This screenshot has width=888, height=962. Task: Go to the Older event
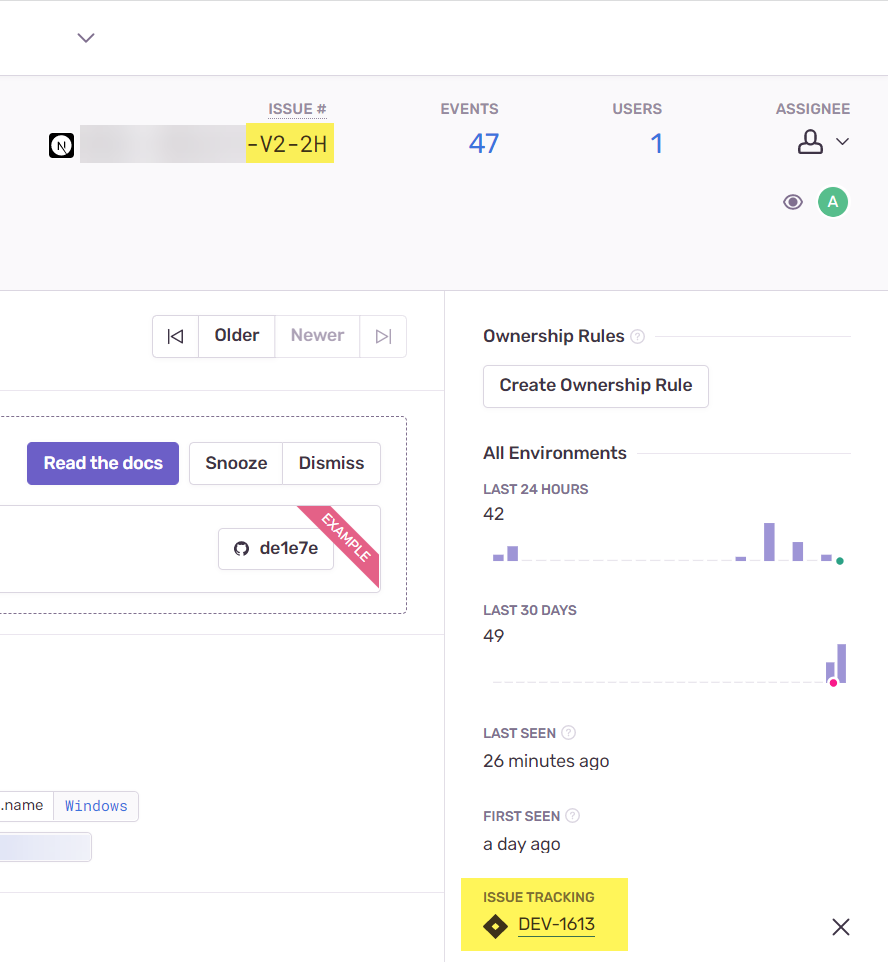tap(237, 336)
